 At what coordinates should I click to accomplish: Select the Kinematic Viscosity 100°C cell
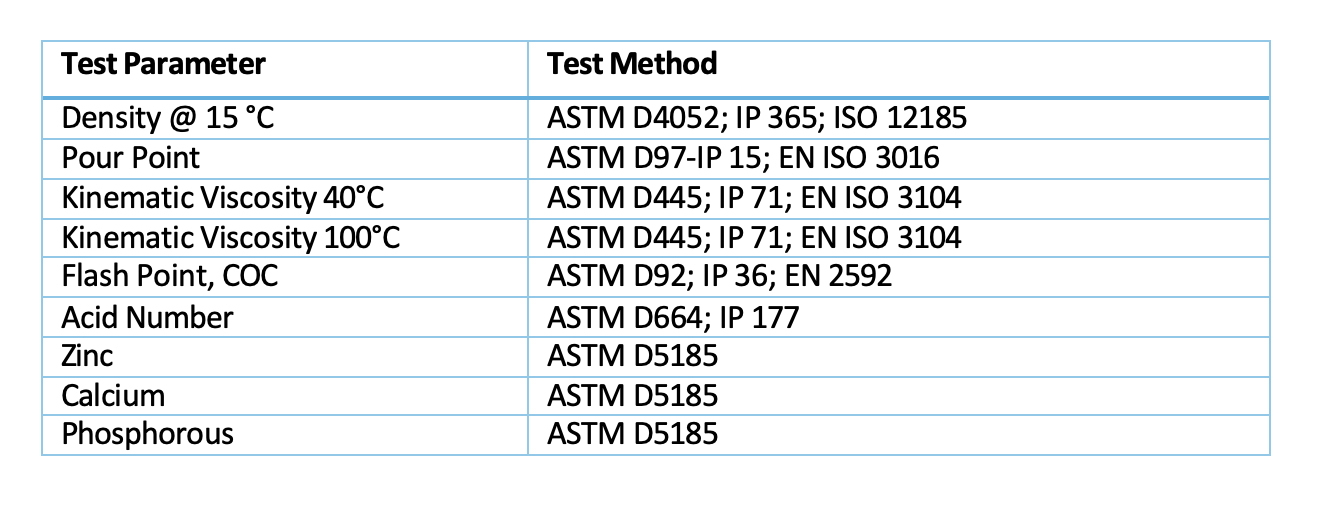pyautogui.click(x=231, y=237)
